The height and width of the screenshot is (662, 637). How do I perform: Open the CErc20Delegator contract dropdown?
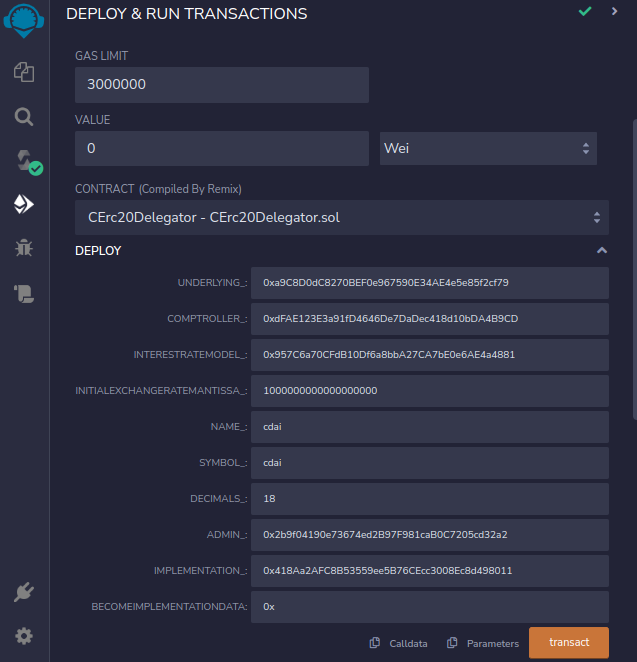[x=341, y=217]
